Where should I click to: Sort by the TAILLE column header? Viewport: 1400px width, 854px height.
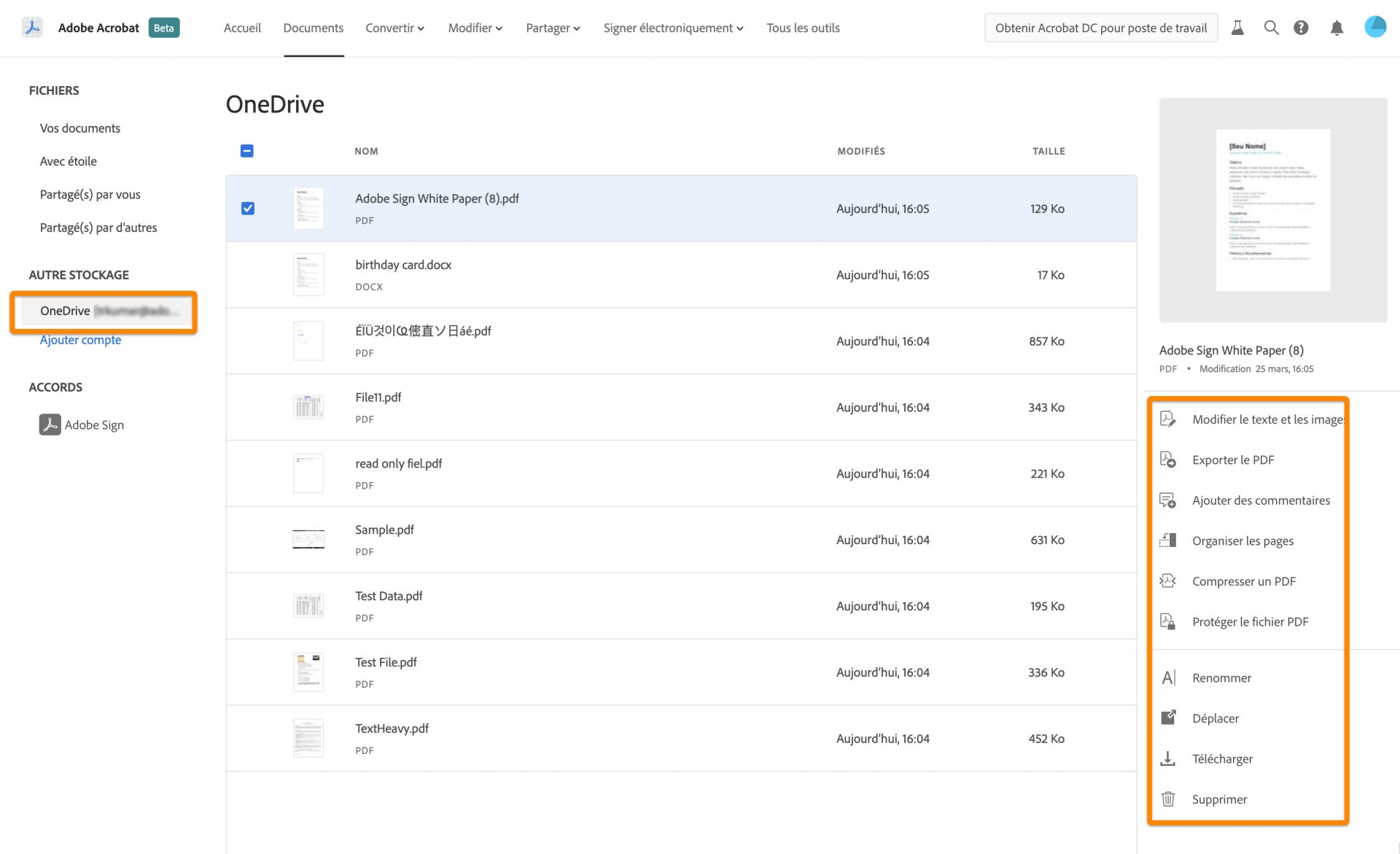1049,151
